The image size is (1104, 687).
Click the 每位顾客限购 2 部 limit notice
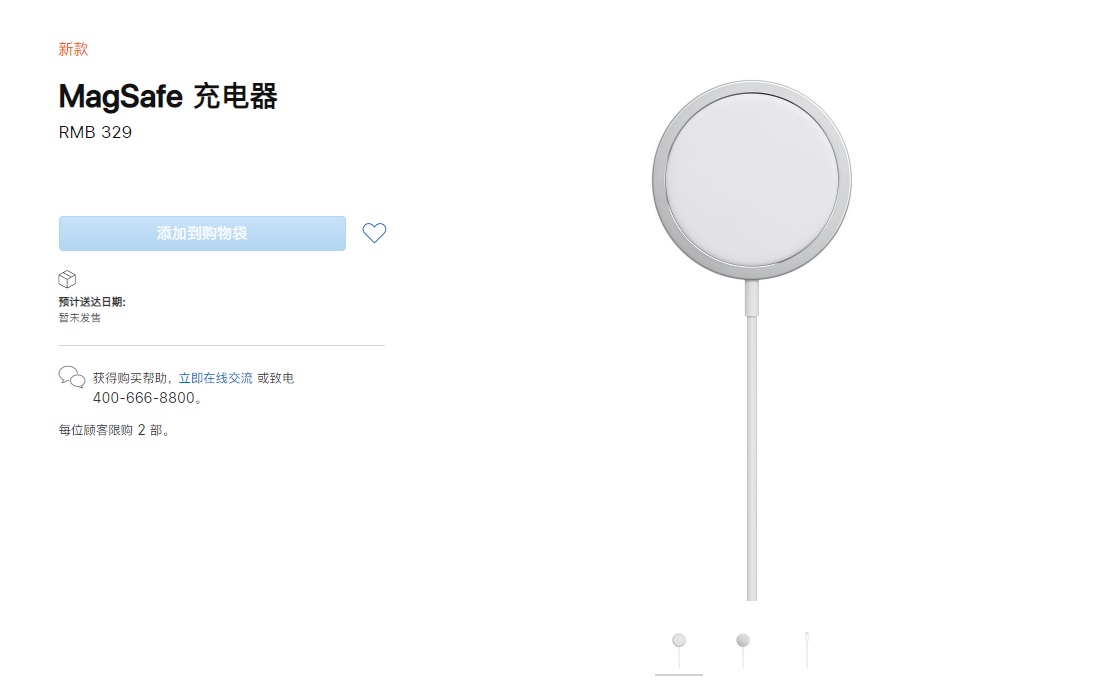pos(113,430)
